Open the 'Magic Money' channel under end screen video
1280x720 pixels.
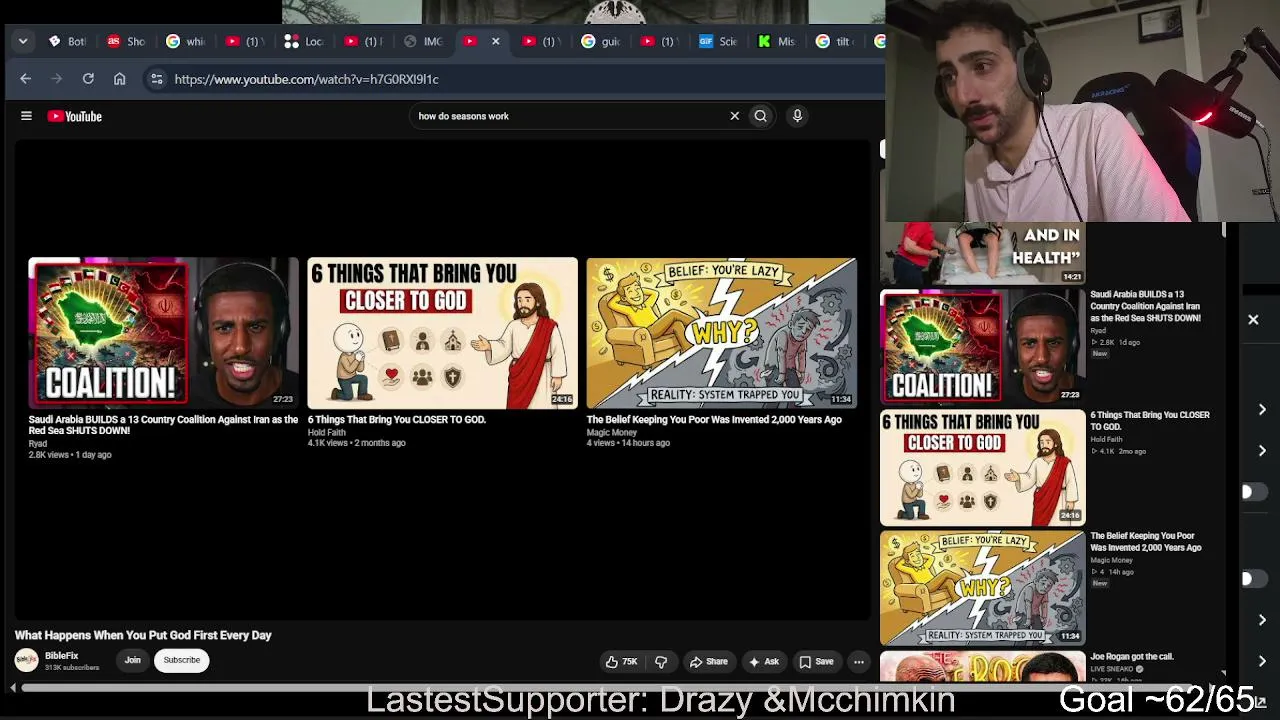[611, 432]
